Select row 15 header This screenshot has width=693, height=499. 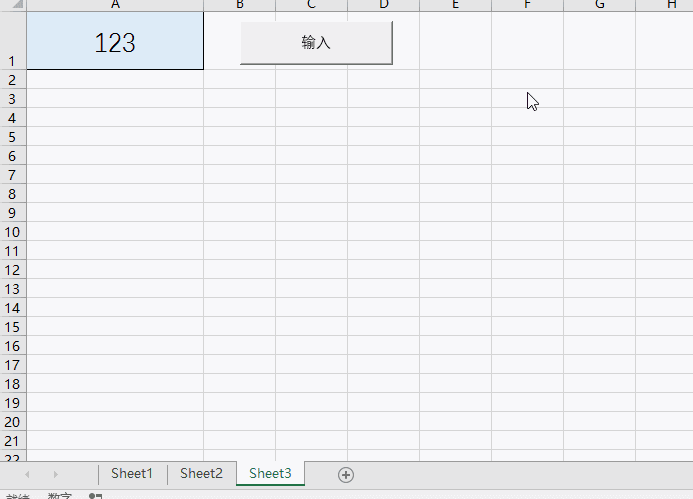click(13, 327)
